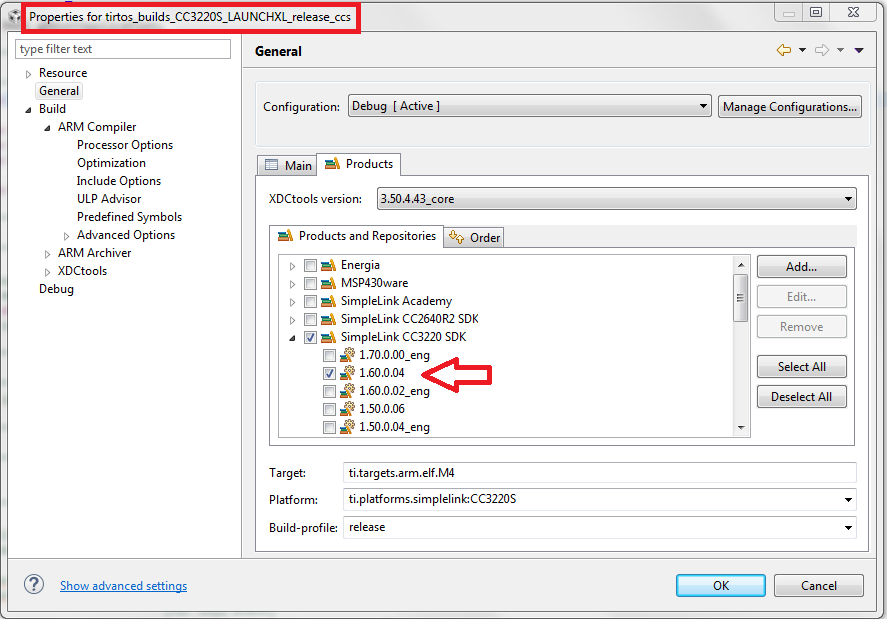Select the Debug tree item
887x619 pixels.
[x=56, y=289]
